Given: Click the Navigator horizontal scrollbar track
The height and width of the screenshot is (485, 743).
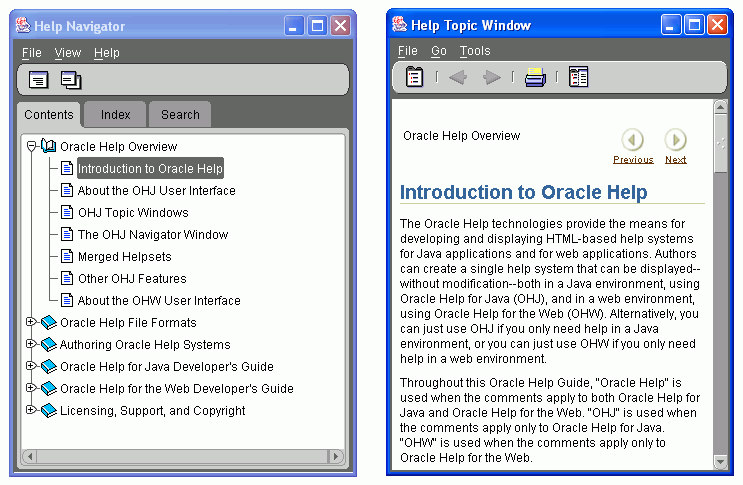Looking at the screenshot, I should pyautogui.click(x=183, y=457).
